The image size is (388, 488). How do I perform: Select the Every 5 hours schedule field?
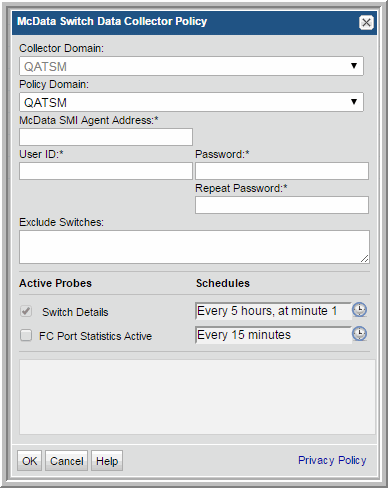click(273, 311)
